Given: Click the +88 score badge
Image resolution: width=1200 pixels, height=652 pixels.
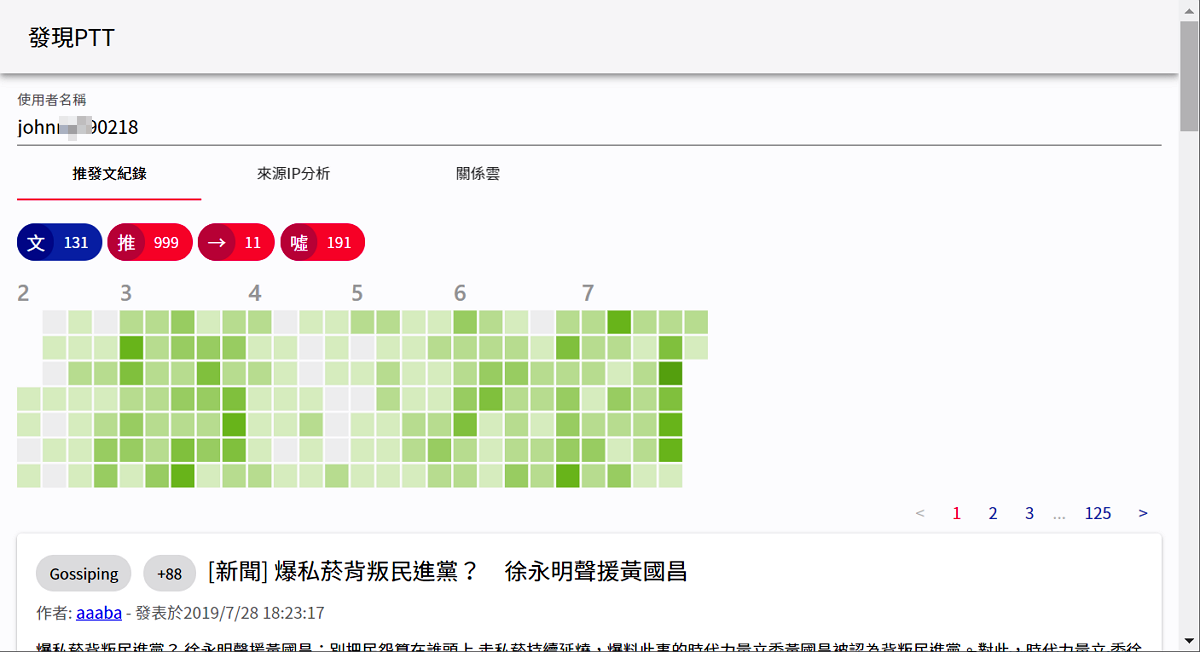Looking at the screenshot, I should point(170,573).
